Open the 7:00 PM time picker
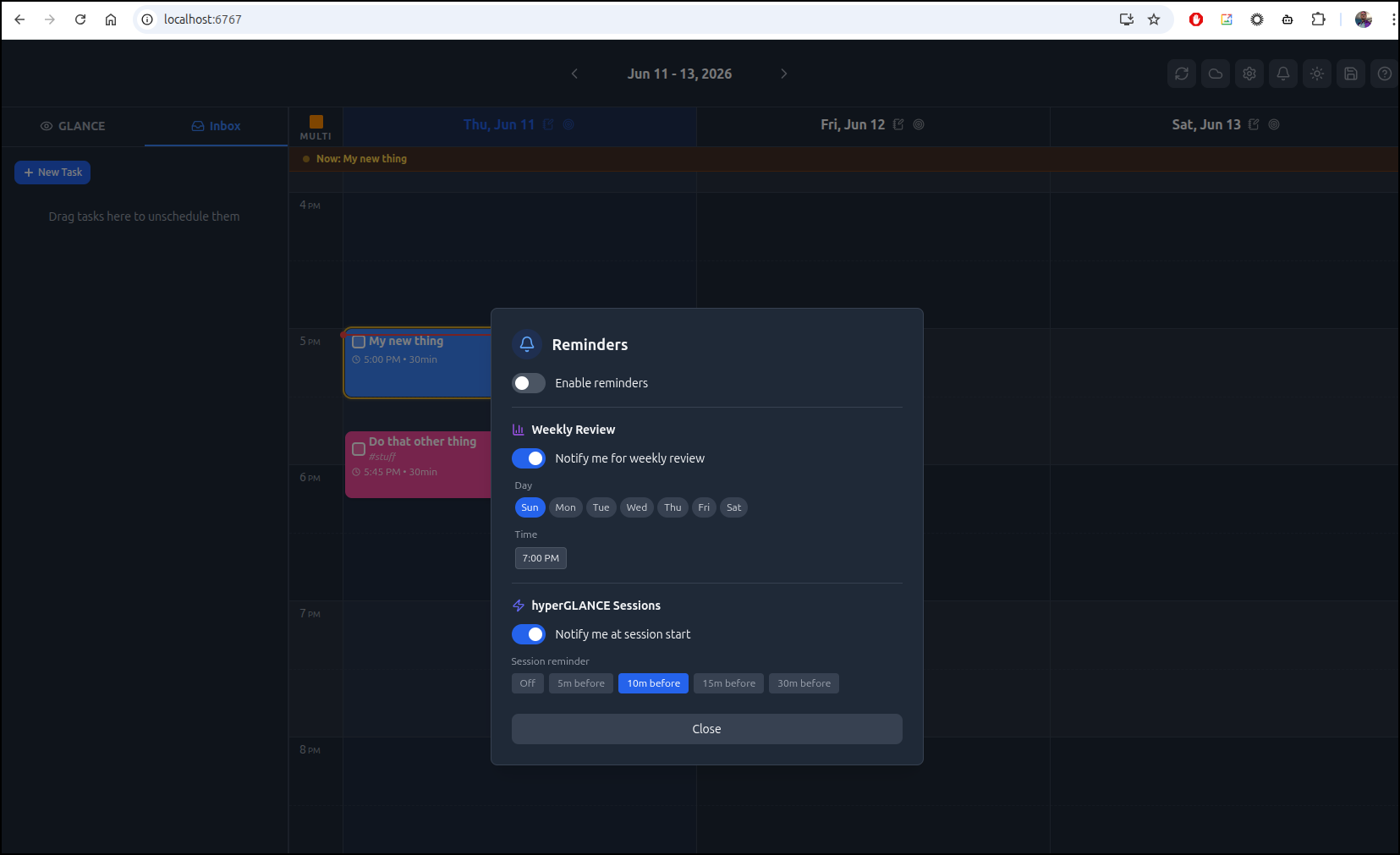This screenshot has height=855, width=1400. click(x=541, y=558)
